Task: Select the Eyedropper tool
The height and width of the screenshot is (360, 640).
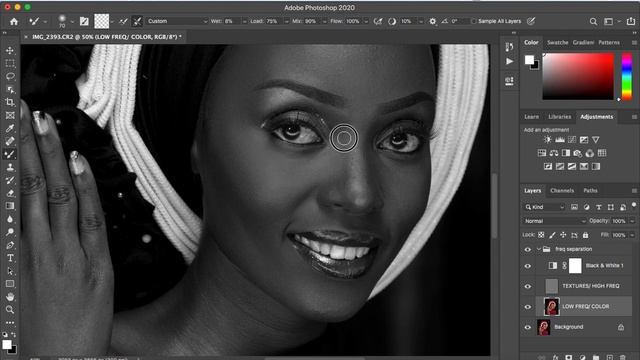Action: point(10,128)
